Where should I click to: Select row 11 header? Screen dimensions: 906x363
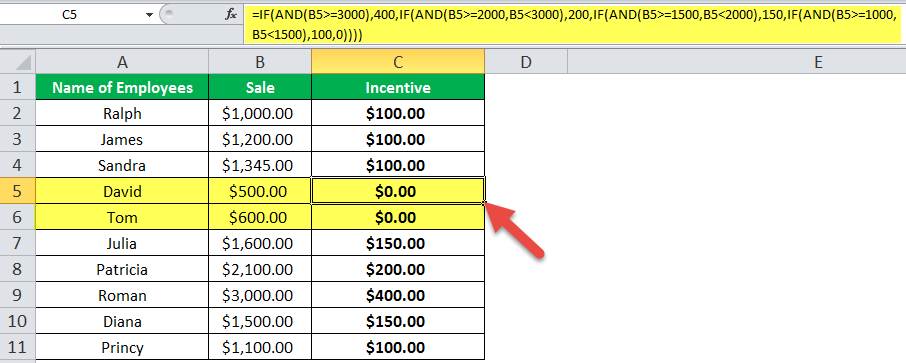coord(18,347)
